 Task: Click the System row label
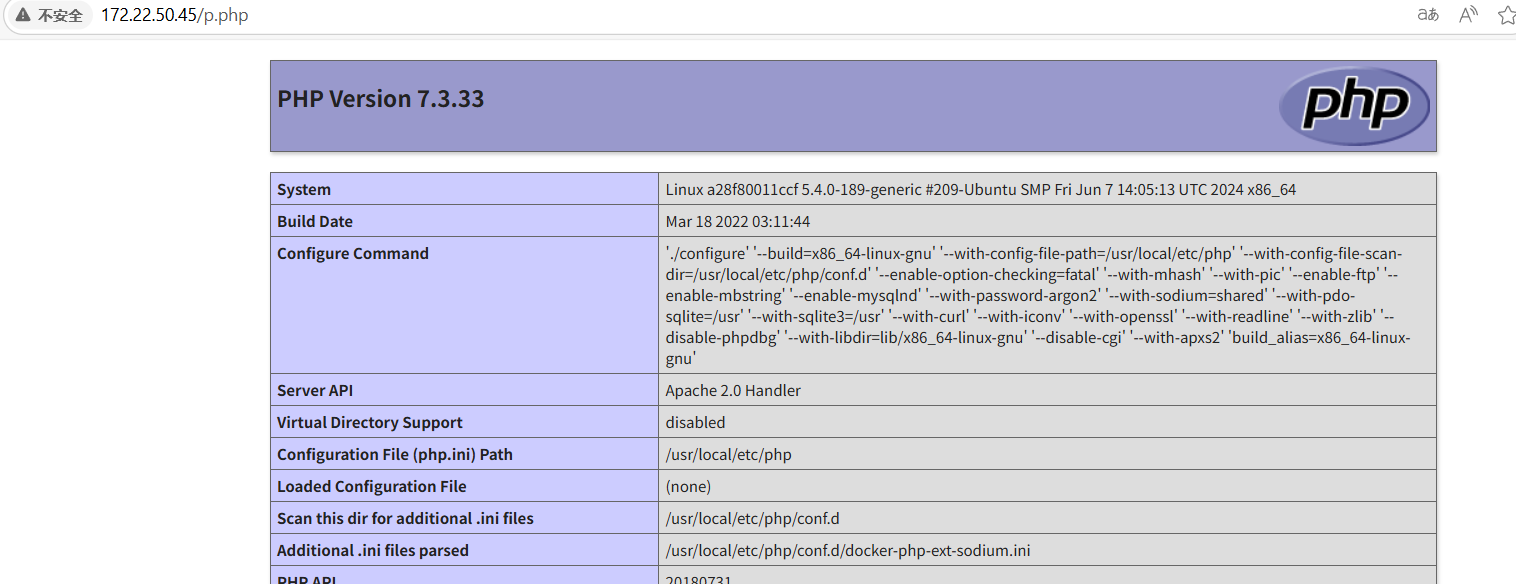click(304, 189)
